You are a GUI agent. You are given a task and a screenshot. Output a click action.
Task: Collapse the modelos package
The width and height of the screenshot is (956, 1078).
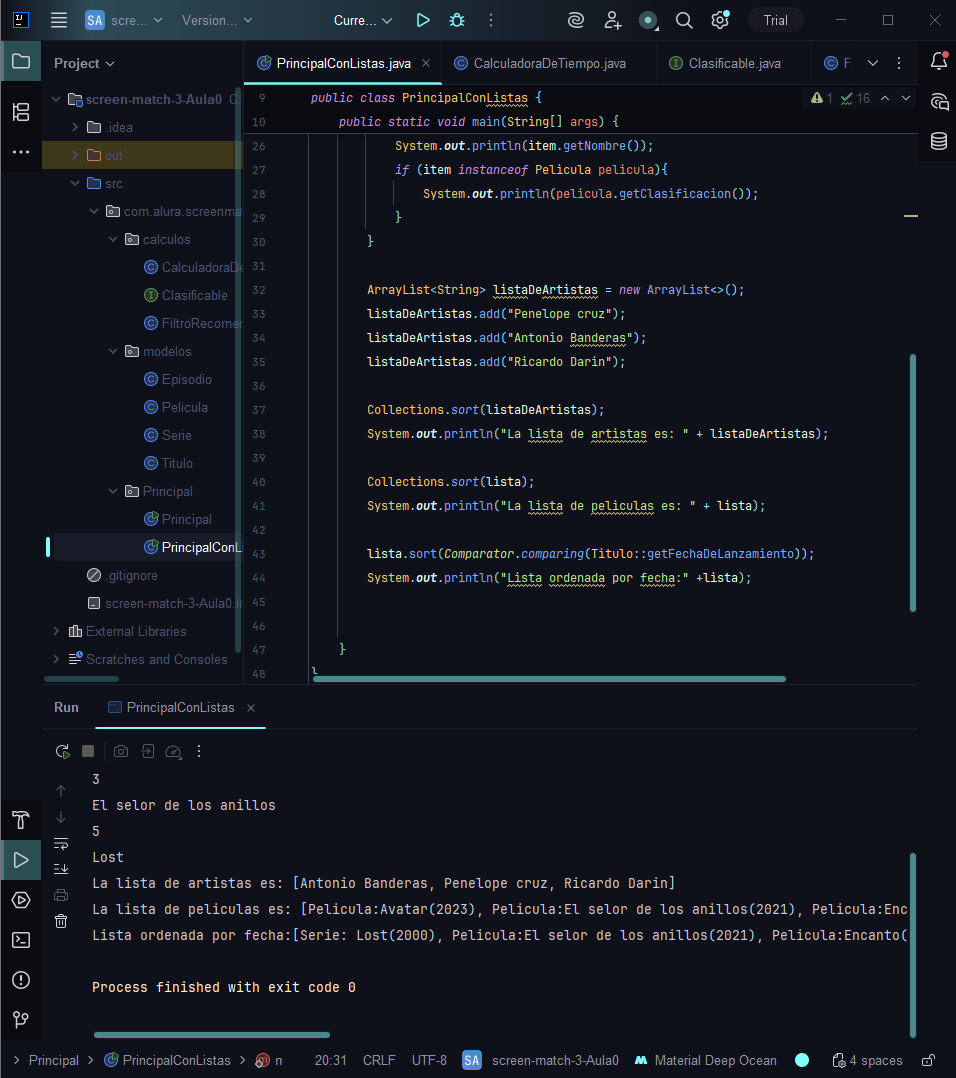tap(113, 351)
